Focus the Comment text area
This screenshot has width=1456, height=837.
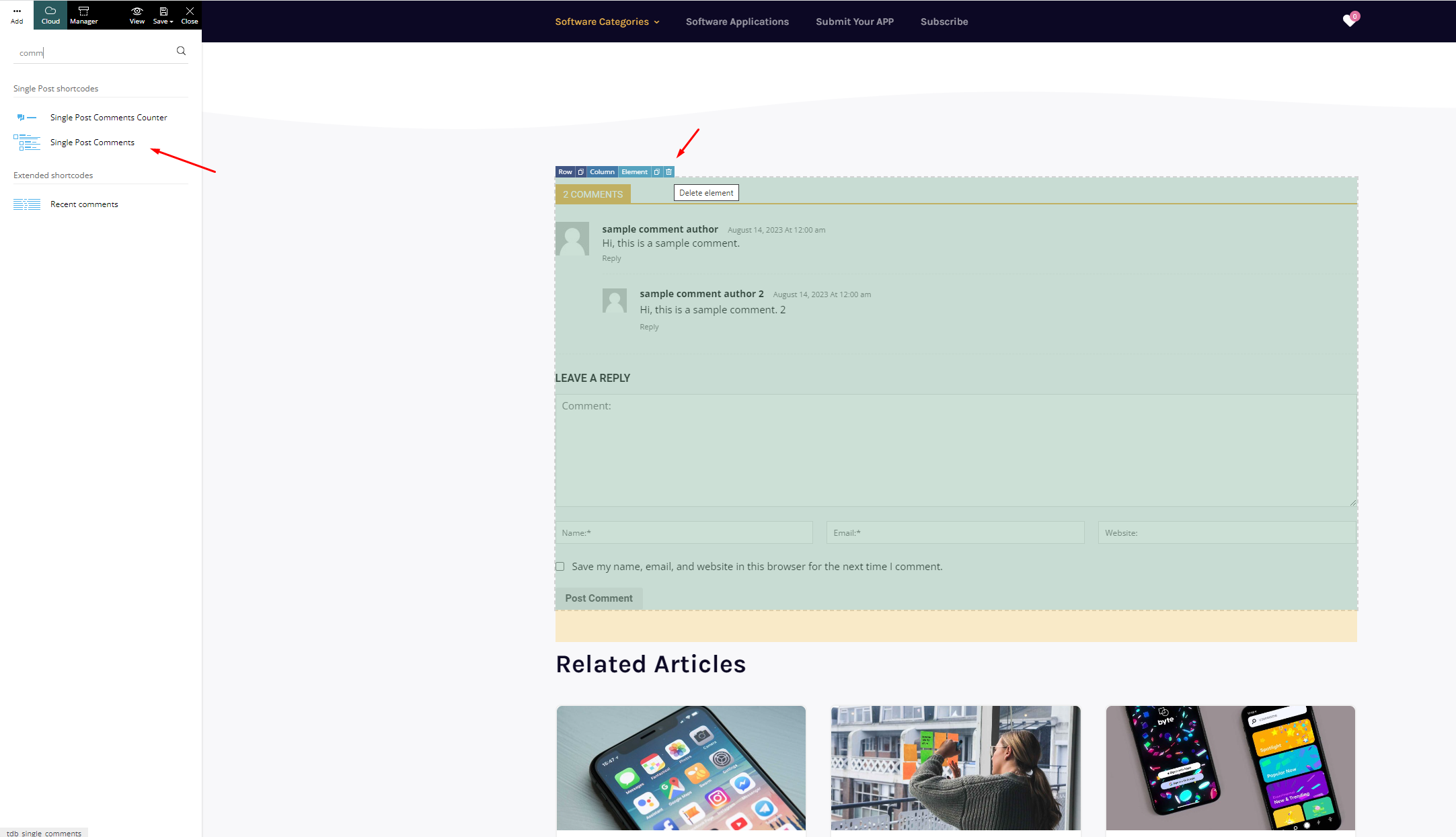click(956, 450)
